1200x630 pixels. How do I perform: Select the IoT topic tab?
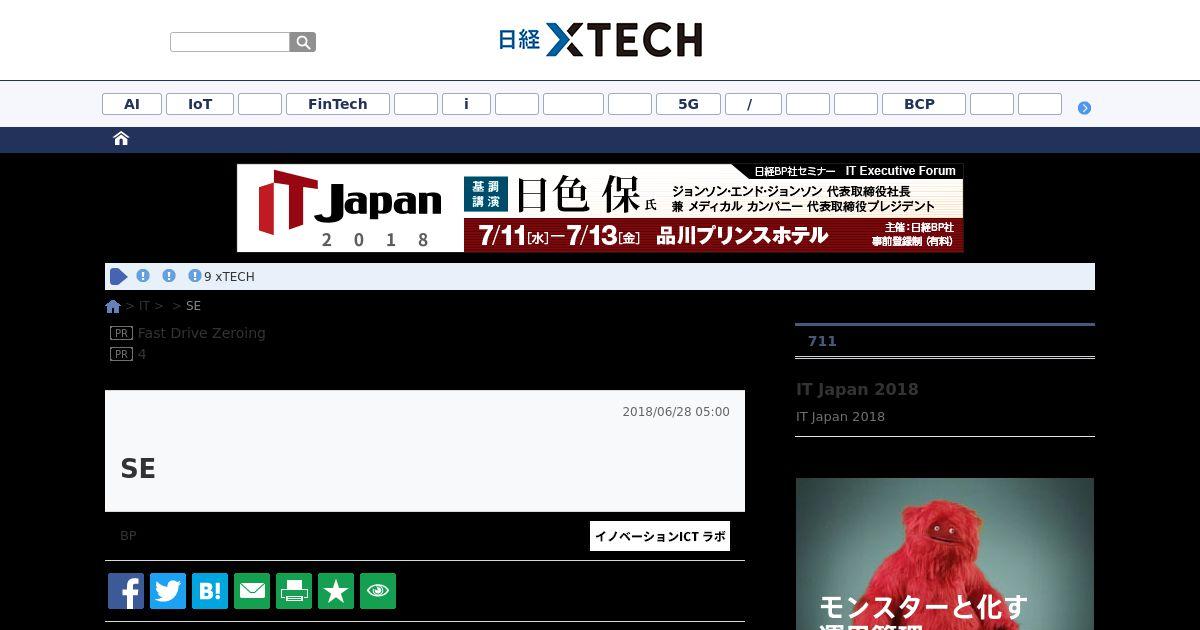[200, 104]
